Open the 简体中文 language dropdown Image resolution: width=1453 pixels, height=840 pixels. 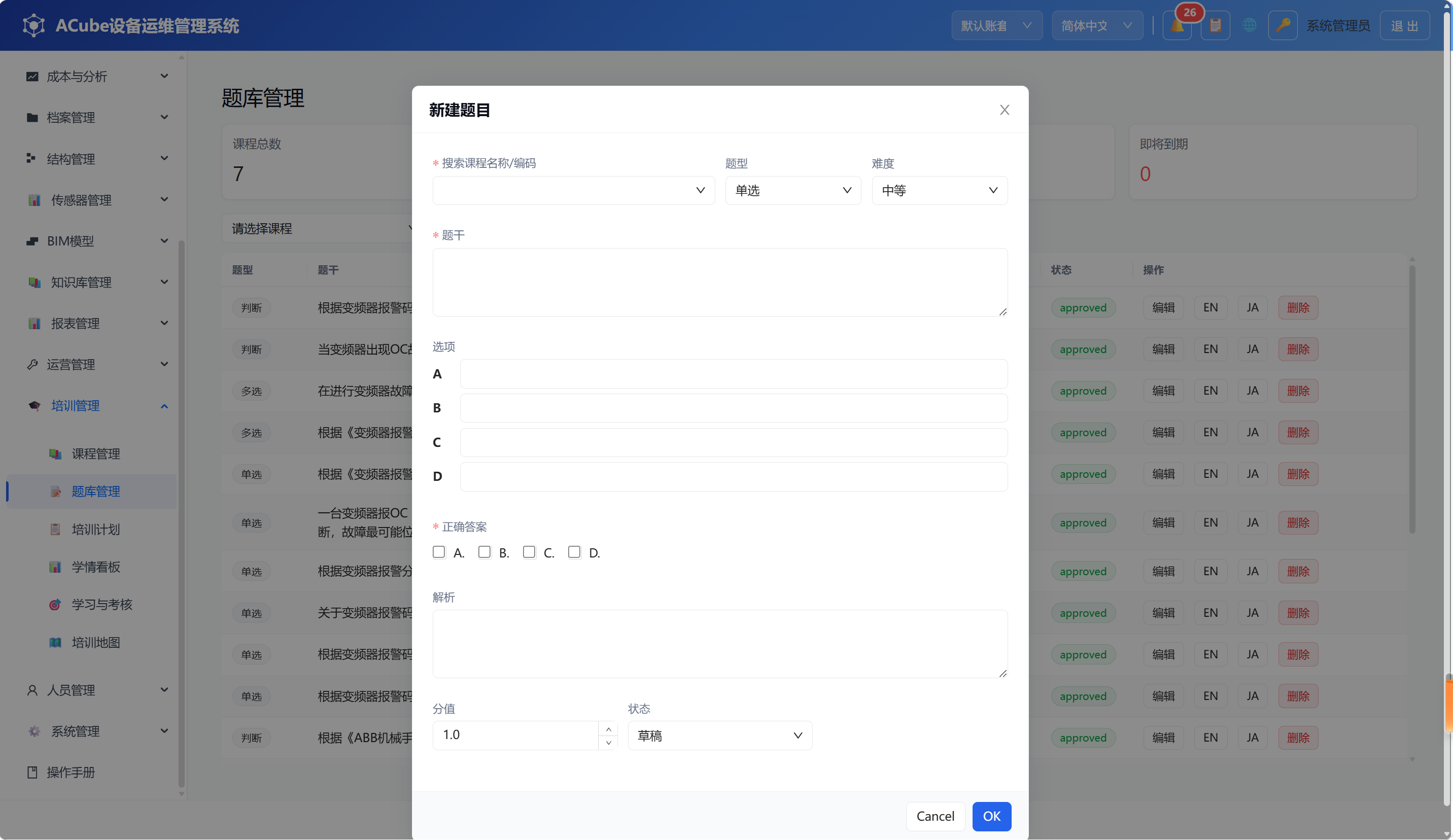point(1097,26)
